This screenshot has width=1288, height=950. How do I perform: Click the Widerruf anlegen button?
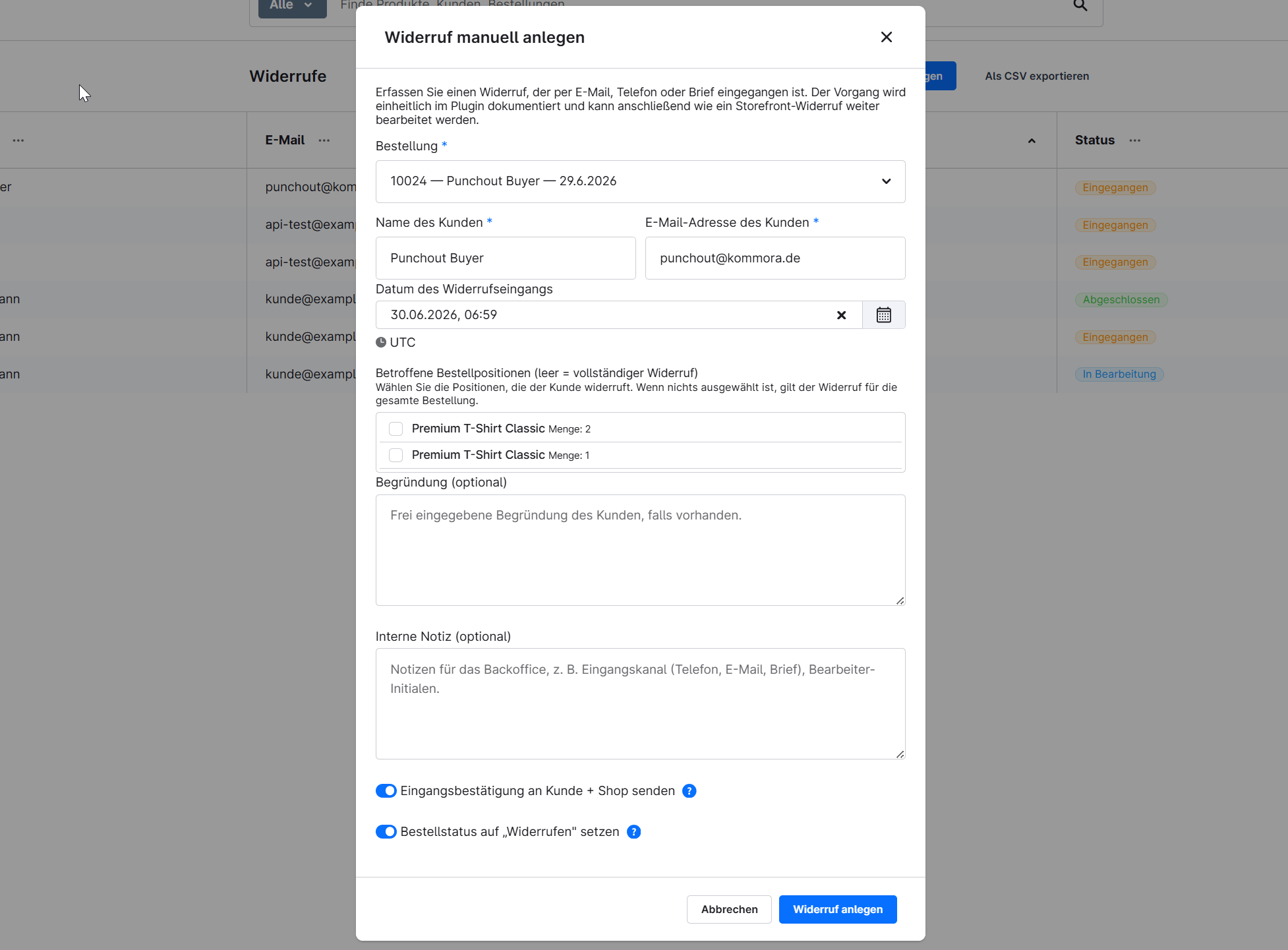point(837,909)
